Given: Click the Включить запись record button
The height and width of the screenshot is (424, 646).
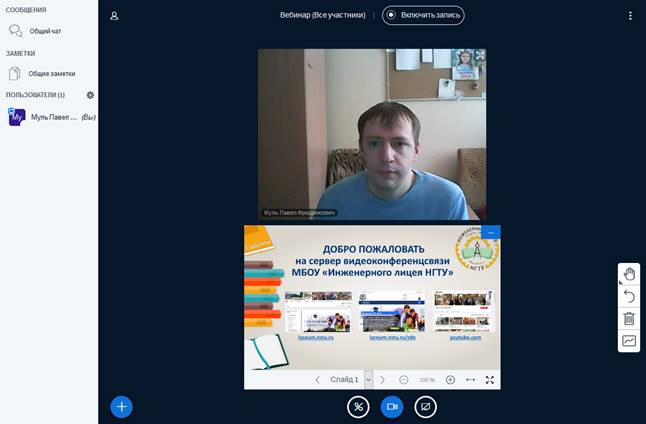Looking at the screenshot, I should click(x=423, y=15).
